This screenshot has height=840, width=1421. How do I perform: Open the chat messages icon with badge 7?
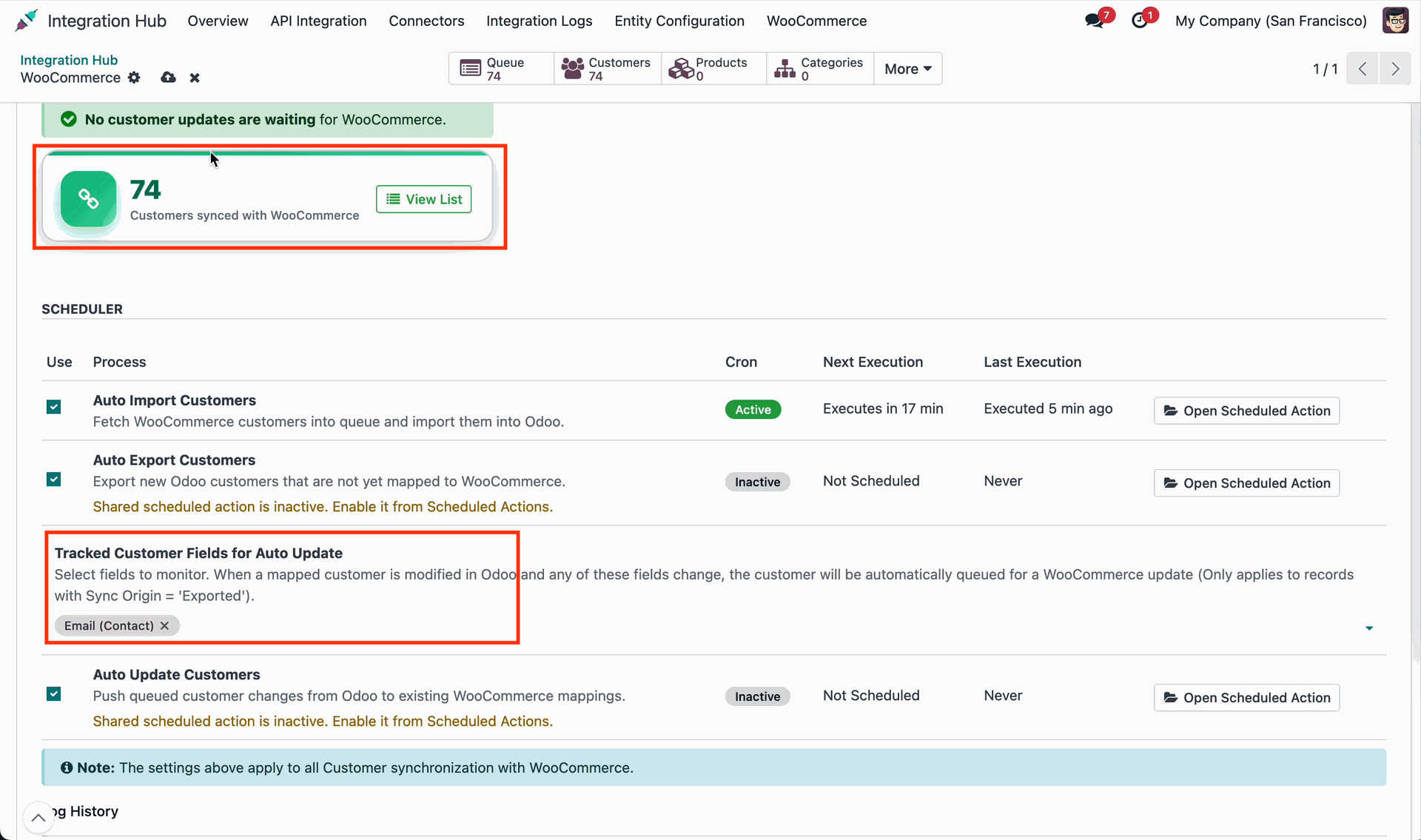coord(1095,21)
